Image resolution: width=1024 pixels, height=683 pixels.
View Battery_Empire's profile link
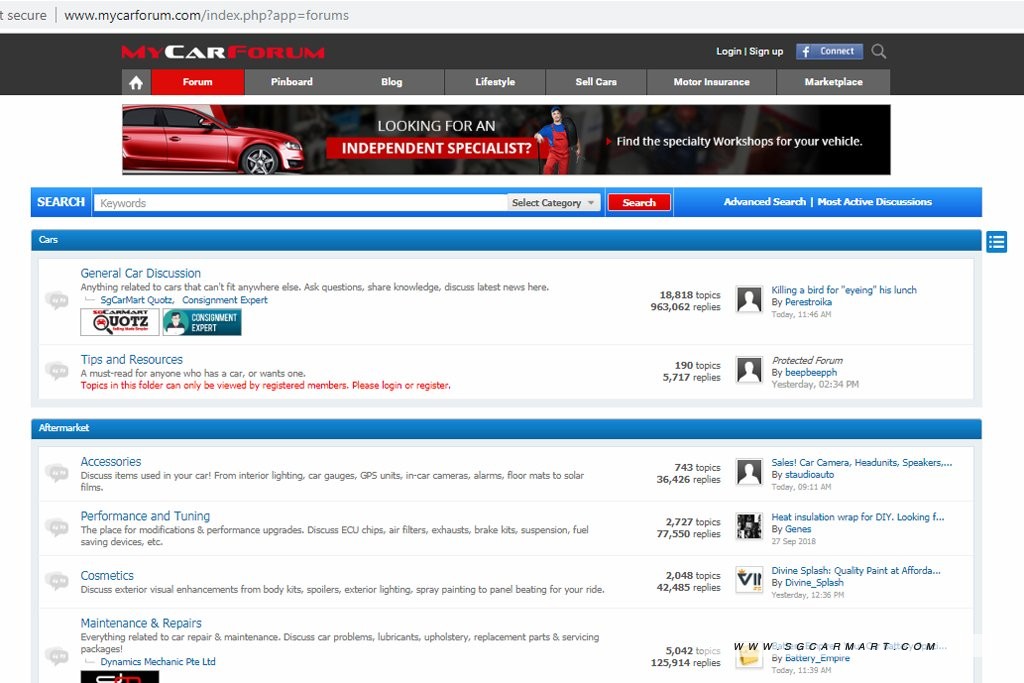[817, 658]
